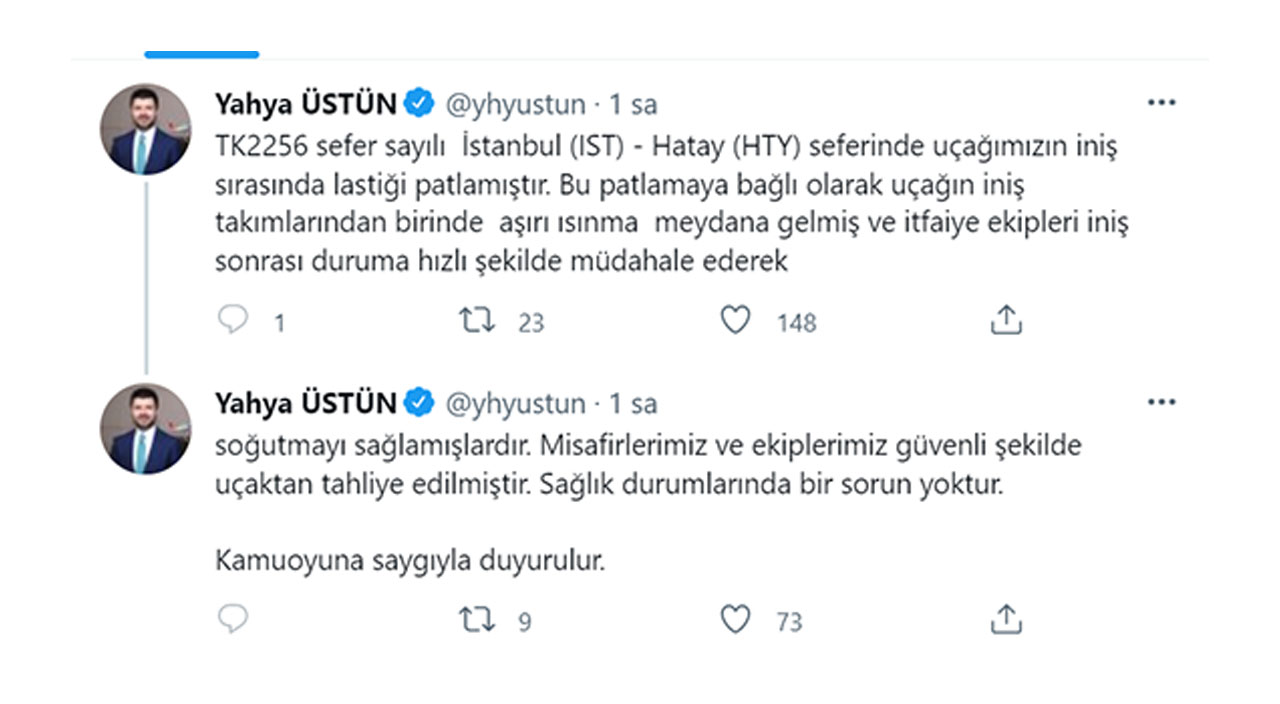This screenshot has height=704, width=1280.
Task: Open the more options menu of first tweet
Action: [1161, 102]
